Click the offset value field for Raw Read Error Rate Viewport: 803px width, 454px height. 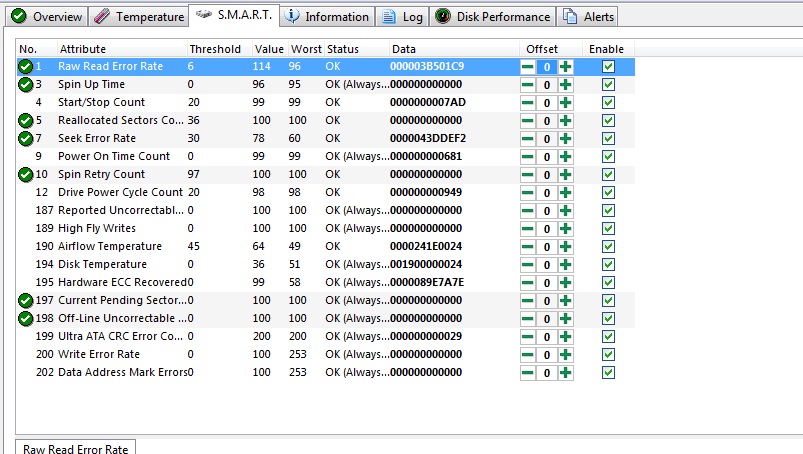pos(546,67)
